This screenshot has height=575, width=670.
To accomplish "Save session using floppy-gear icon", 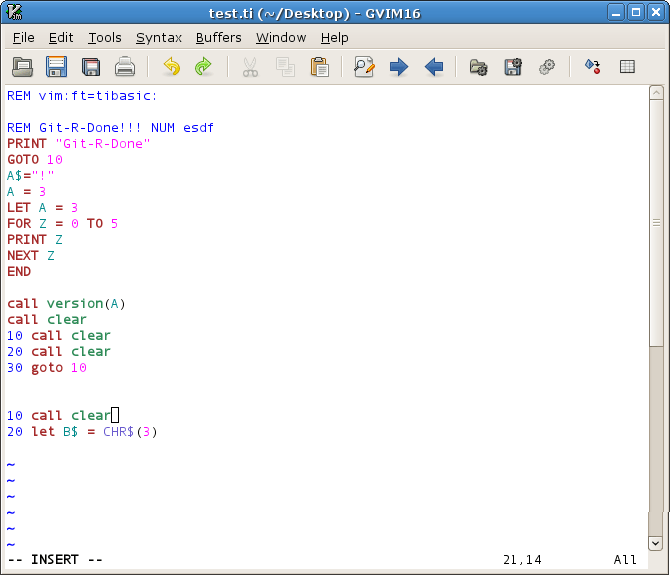I will 513,67.
